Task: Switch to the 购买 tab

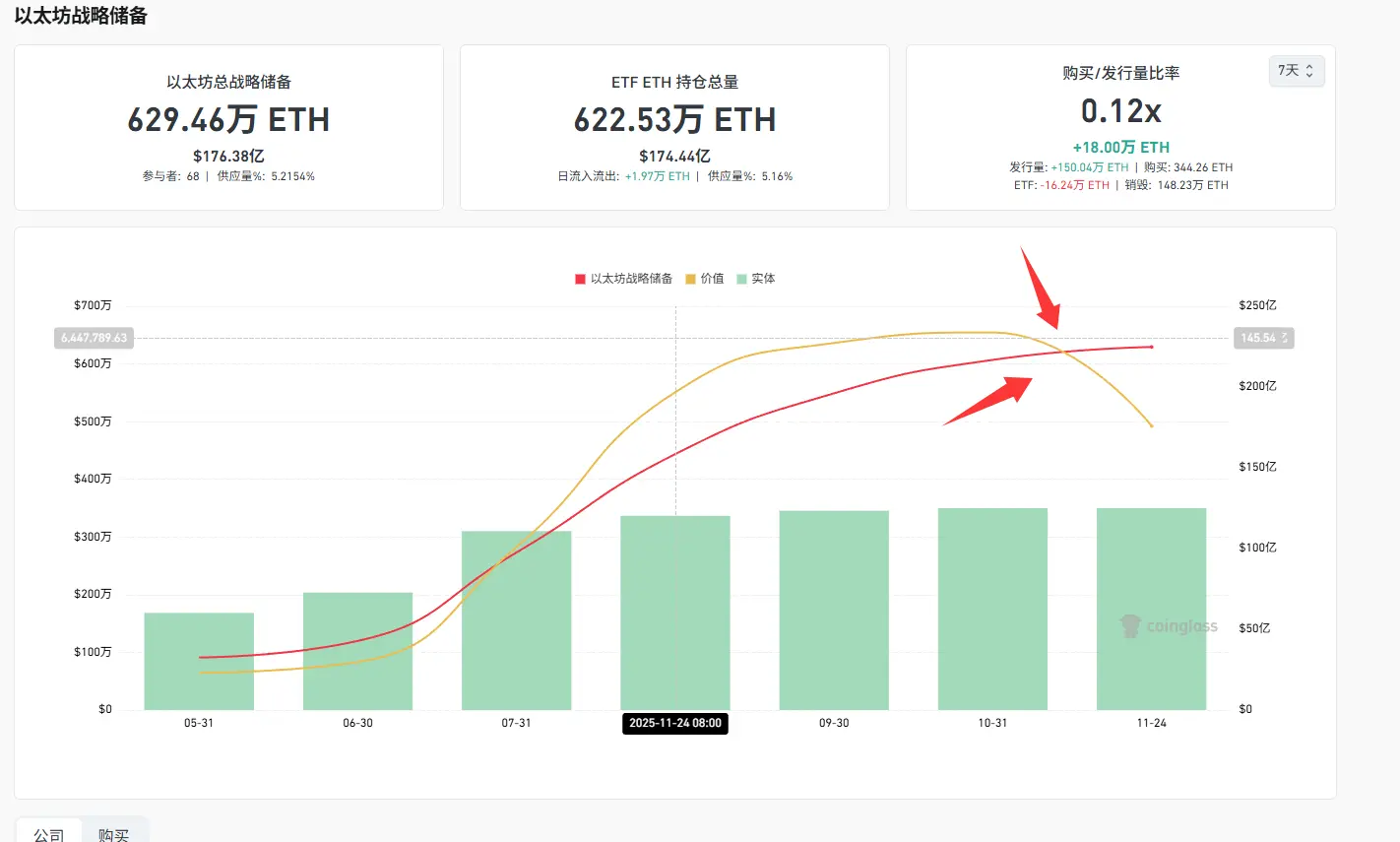Action: tap(113, 834)
